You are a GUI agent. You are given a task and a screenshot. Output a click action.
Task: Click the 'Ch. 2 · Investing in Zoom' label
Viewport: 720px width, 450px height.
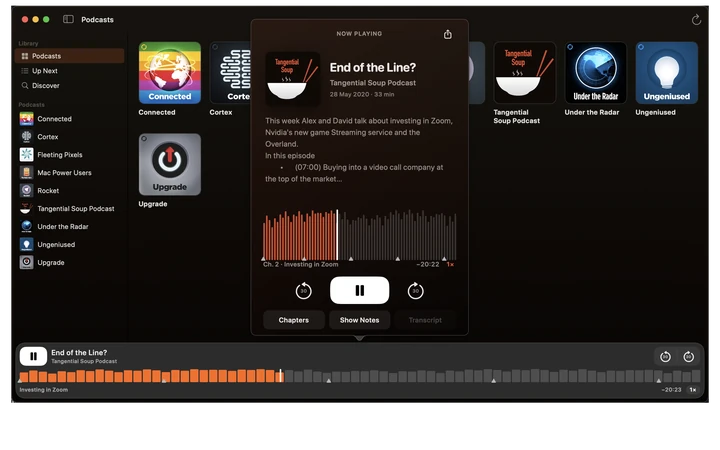coord(301,264)
